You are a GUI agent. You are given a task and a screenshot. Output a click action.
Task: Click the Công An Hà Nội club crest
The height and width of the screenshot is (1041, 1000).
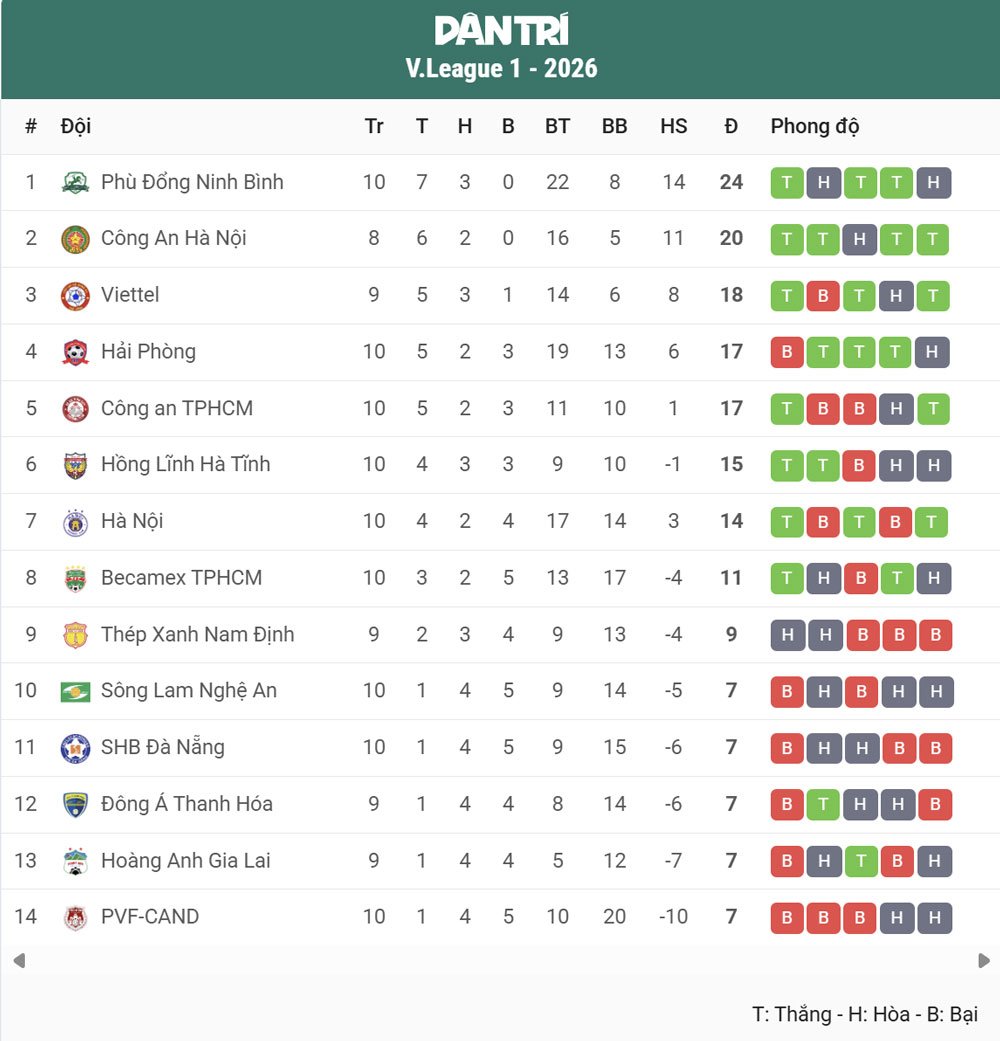point(75,239)
